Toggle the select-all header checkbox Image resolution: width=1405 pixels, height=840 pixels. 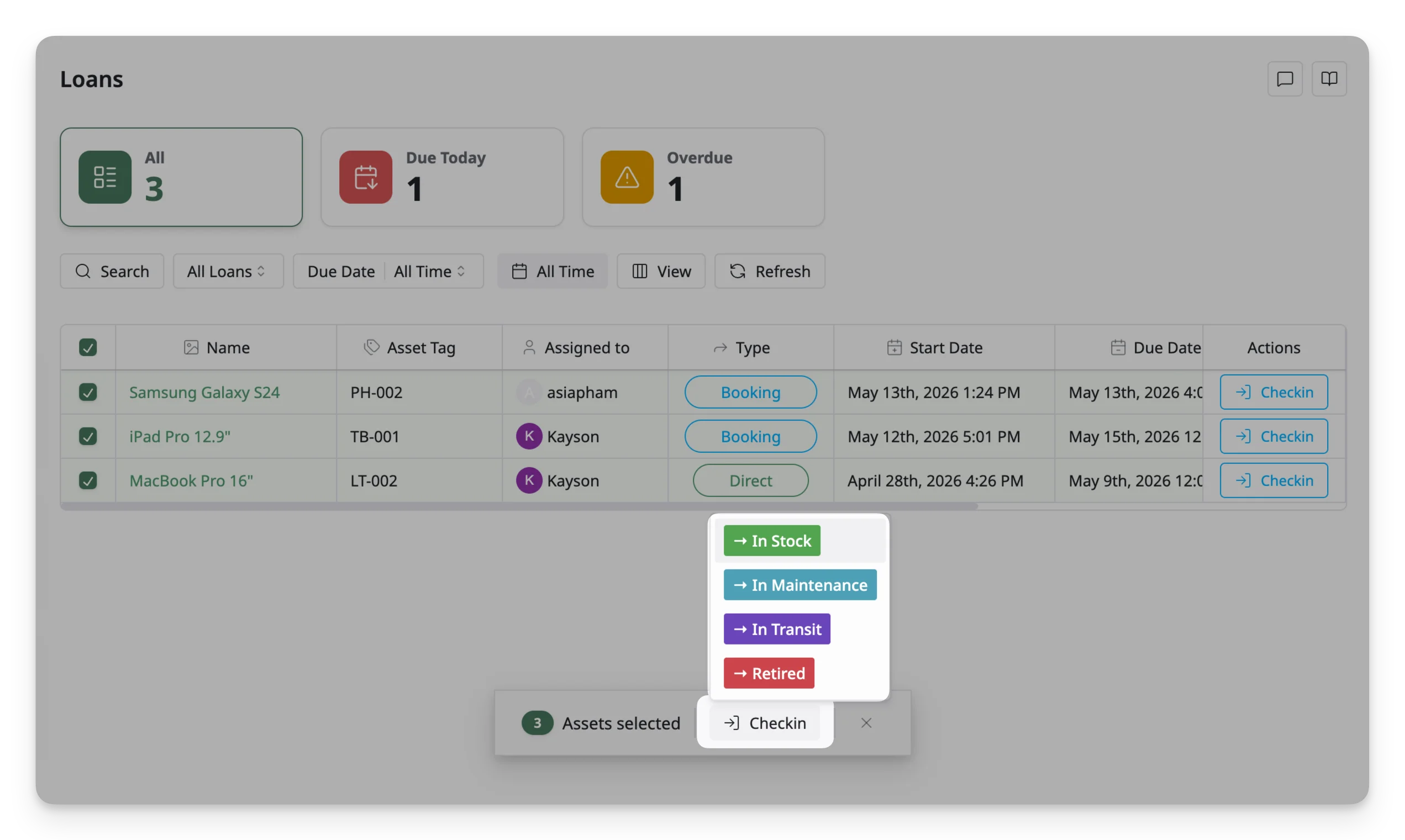tap(88, 347)
